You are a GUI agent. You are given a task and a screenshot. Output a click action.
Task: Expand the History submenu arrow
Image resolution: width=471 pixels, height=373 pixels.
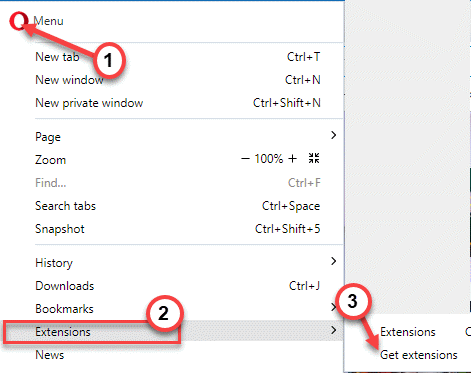333,261
